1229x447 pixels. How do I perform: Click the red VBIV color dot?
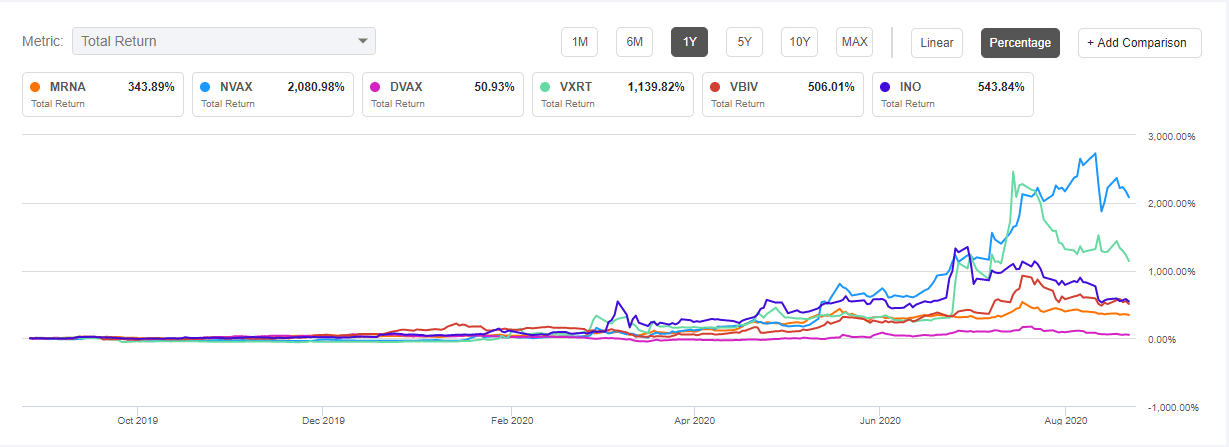[x=717, y=87]
